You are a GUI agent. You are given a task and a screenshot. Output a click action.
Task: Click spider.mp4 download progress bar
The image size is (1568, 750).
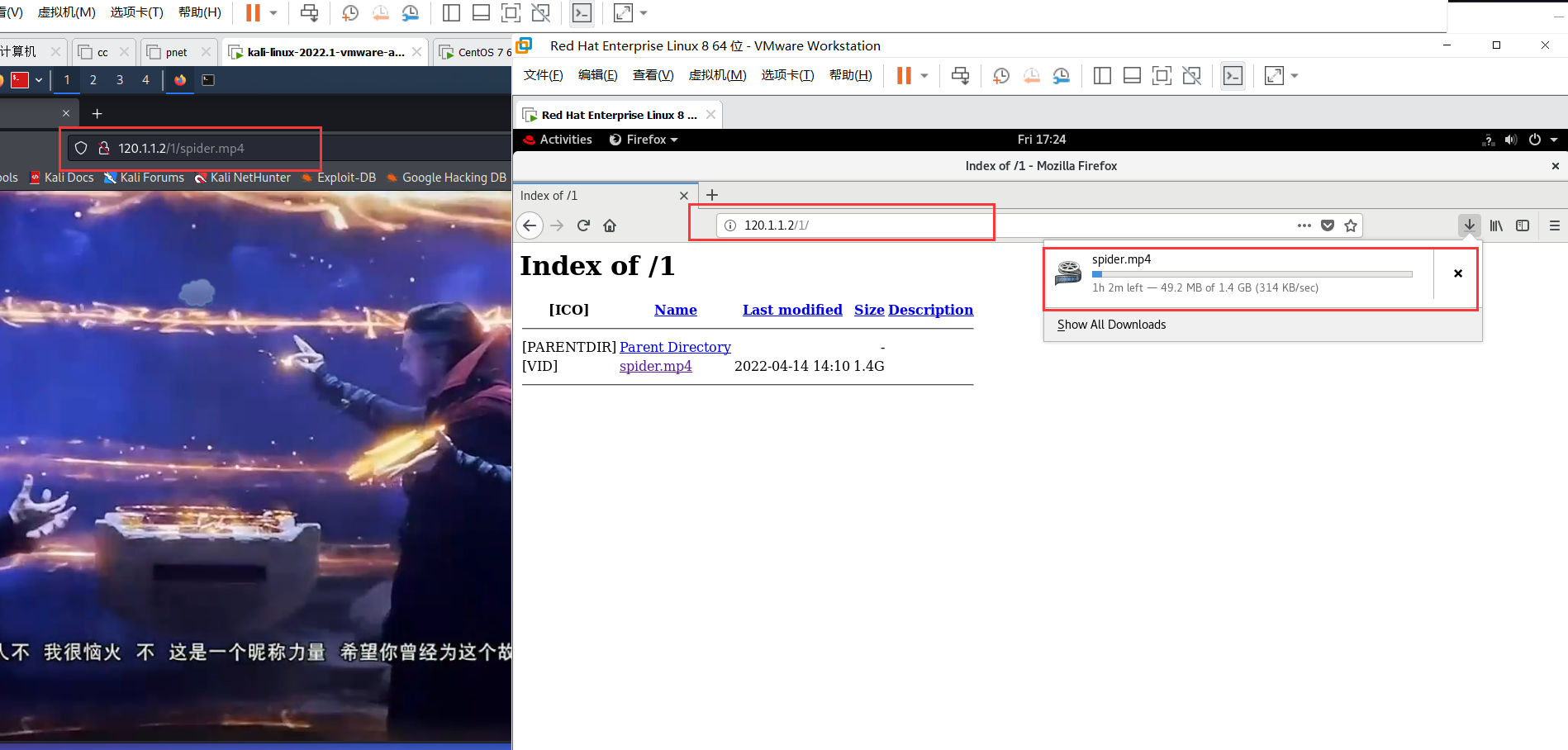[x=1252, y=274]
